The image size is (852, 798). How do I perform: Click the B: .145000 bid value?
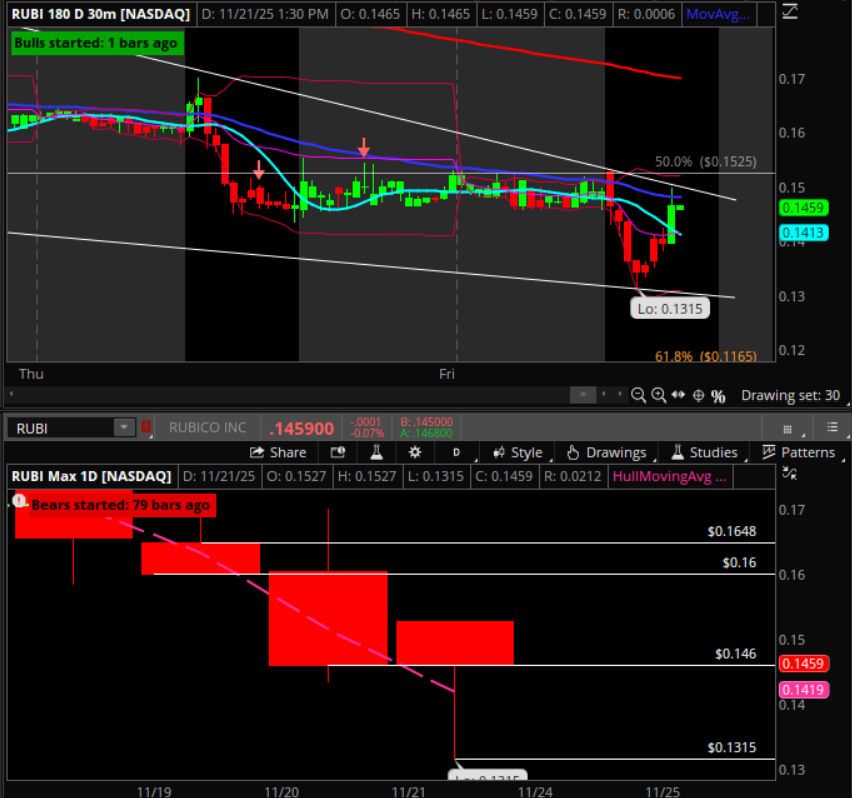coord(426,422)
